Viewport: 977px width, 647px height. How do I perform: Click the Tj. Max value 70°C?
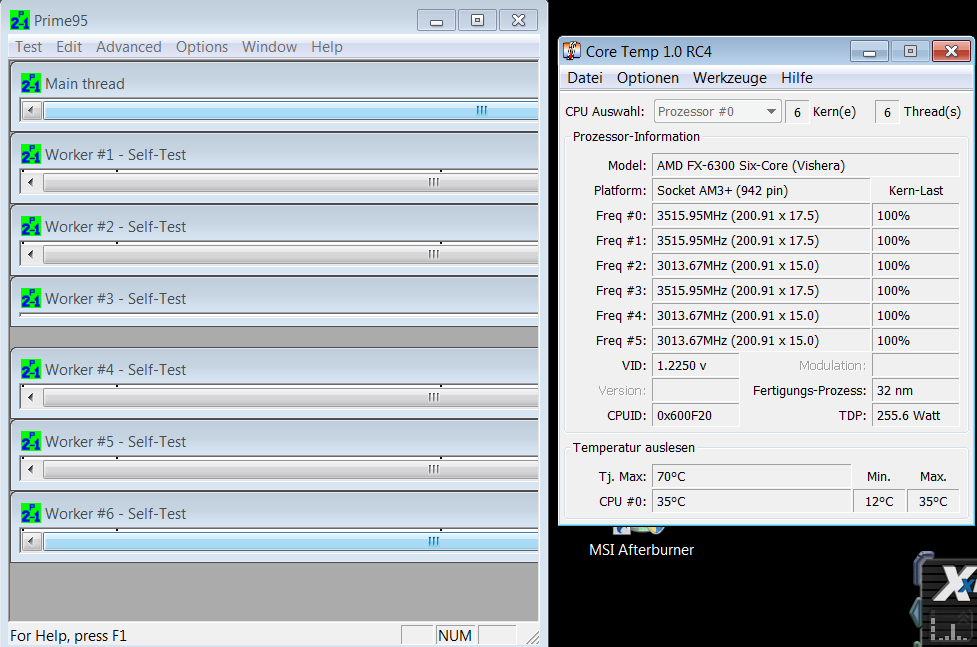pos(751,476)
